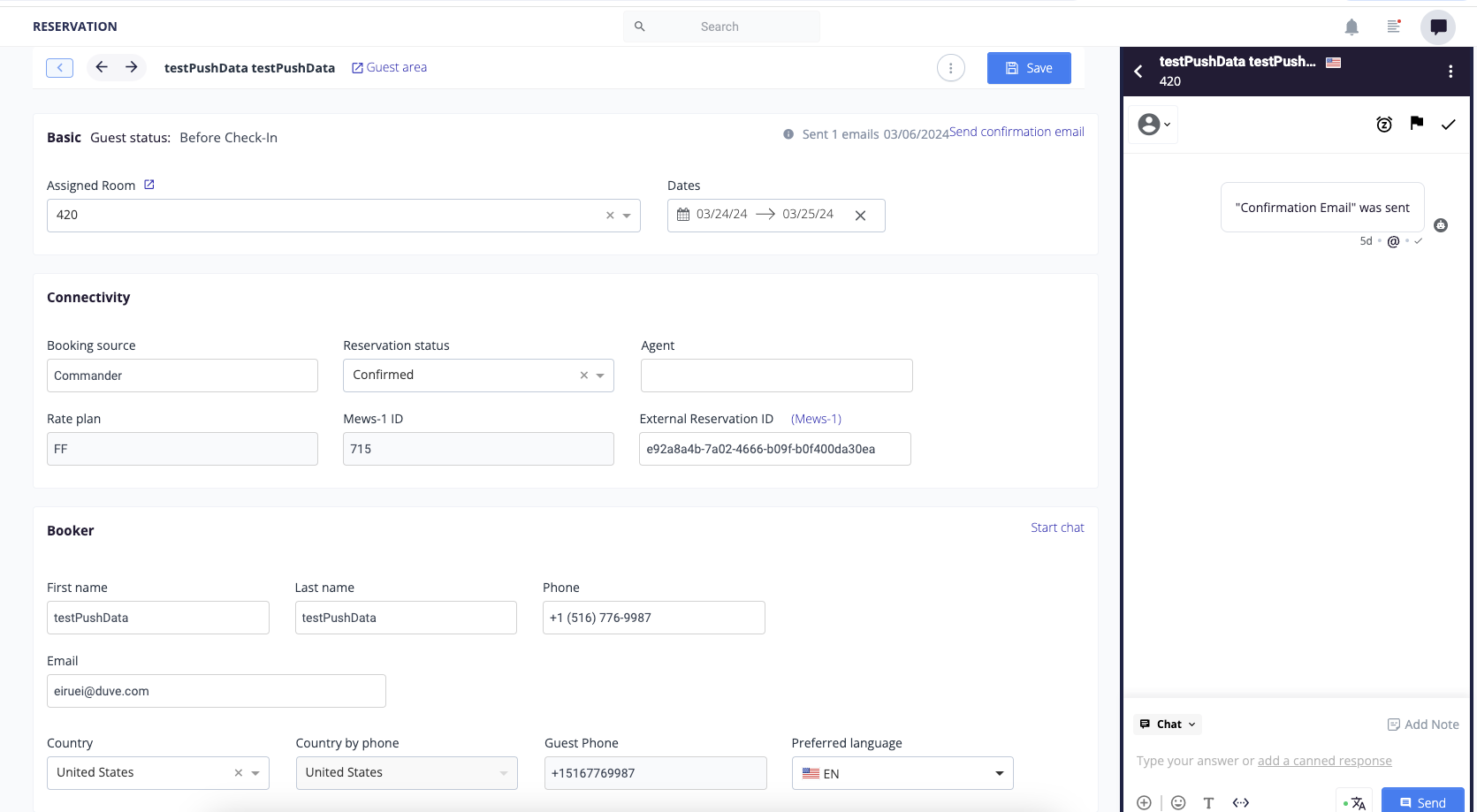Clear the United States country selection

239,773
